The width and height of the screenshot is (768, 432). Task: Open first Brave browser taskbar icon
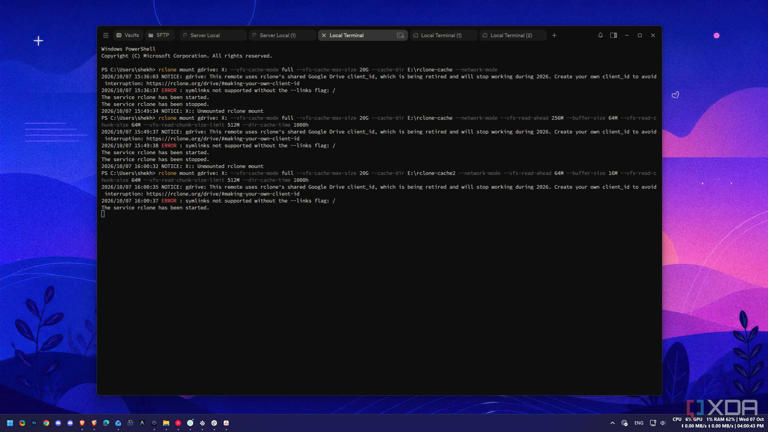82,423
